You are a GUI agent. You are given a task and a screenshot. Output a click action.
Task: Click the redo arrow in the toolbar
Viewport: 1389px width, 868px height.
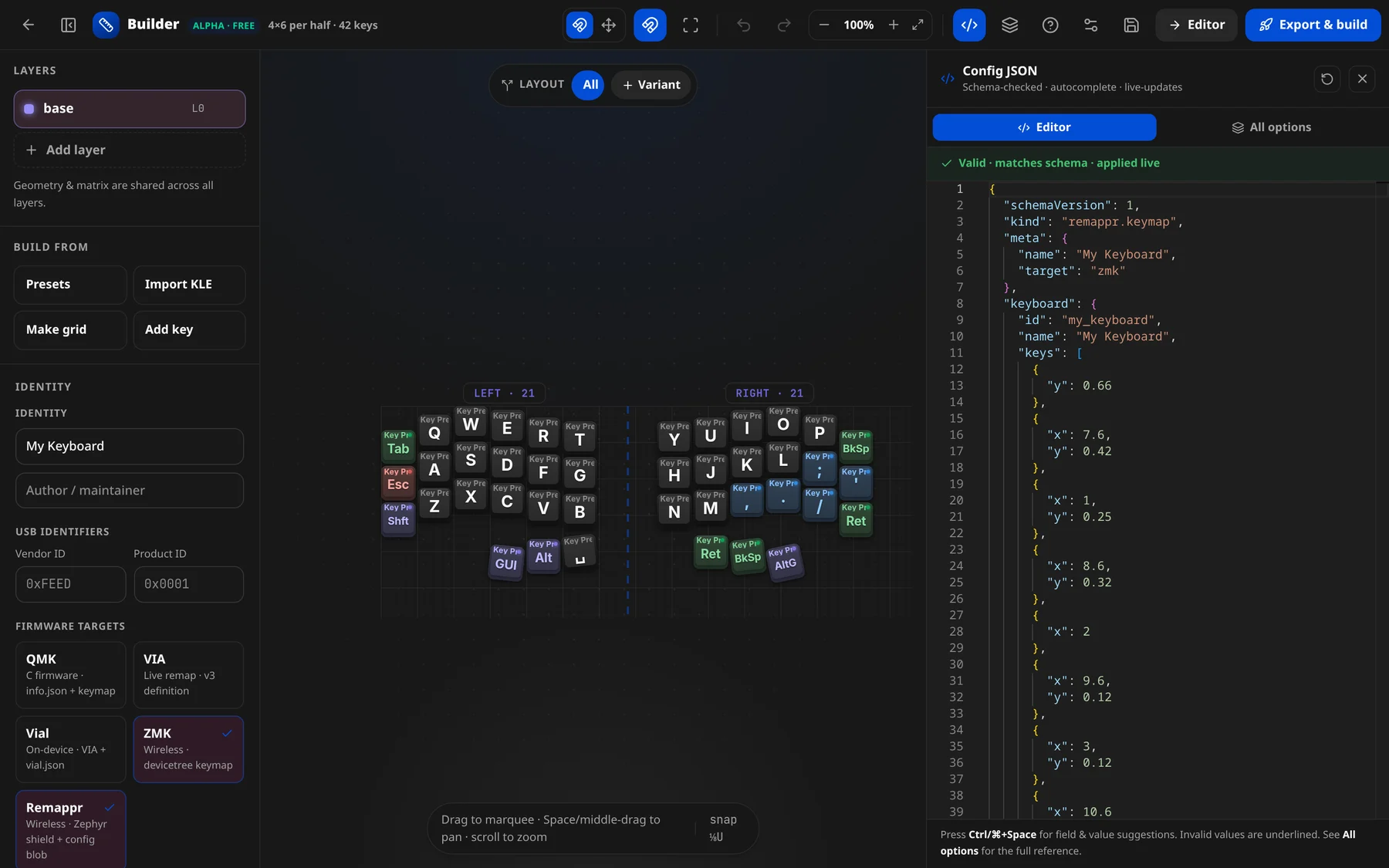click(784, 25)
